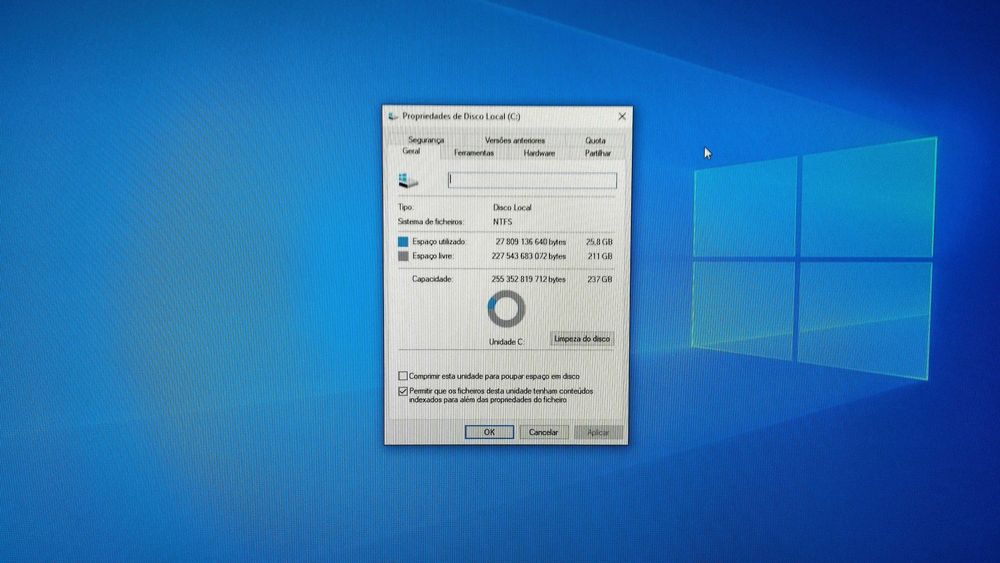The width and height of the screenshot is (1000, 563).
Task: Switch to the Ferramentas tab
Action: pos(474,153)
